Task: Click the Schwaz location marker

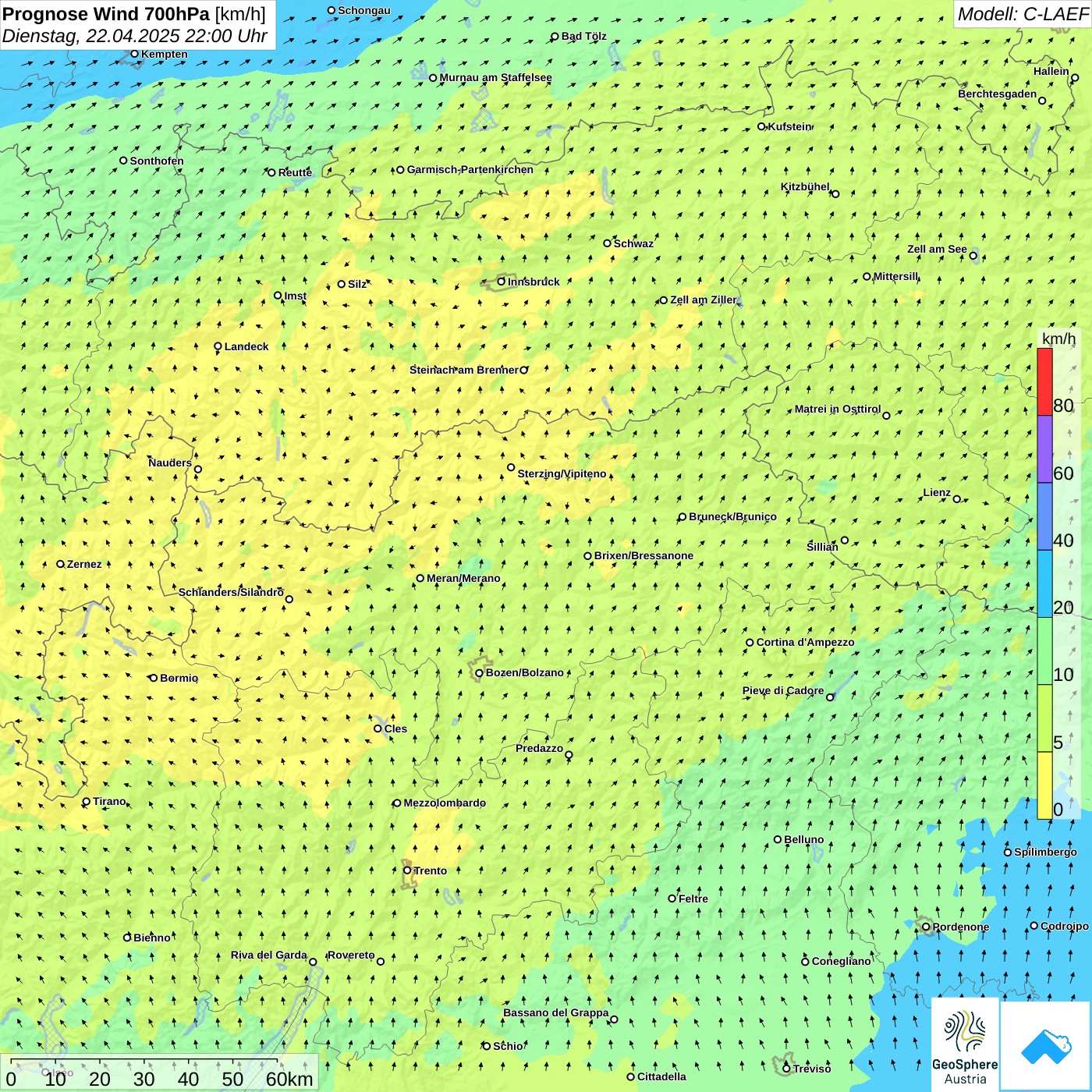Action: [608, 243]
